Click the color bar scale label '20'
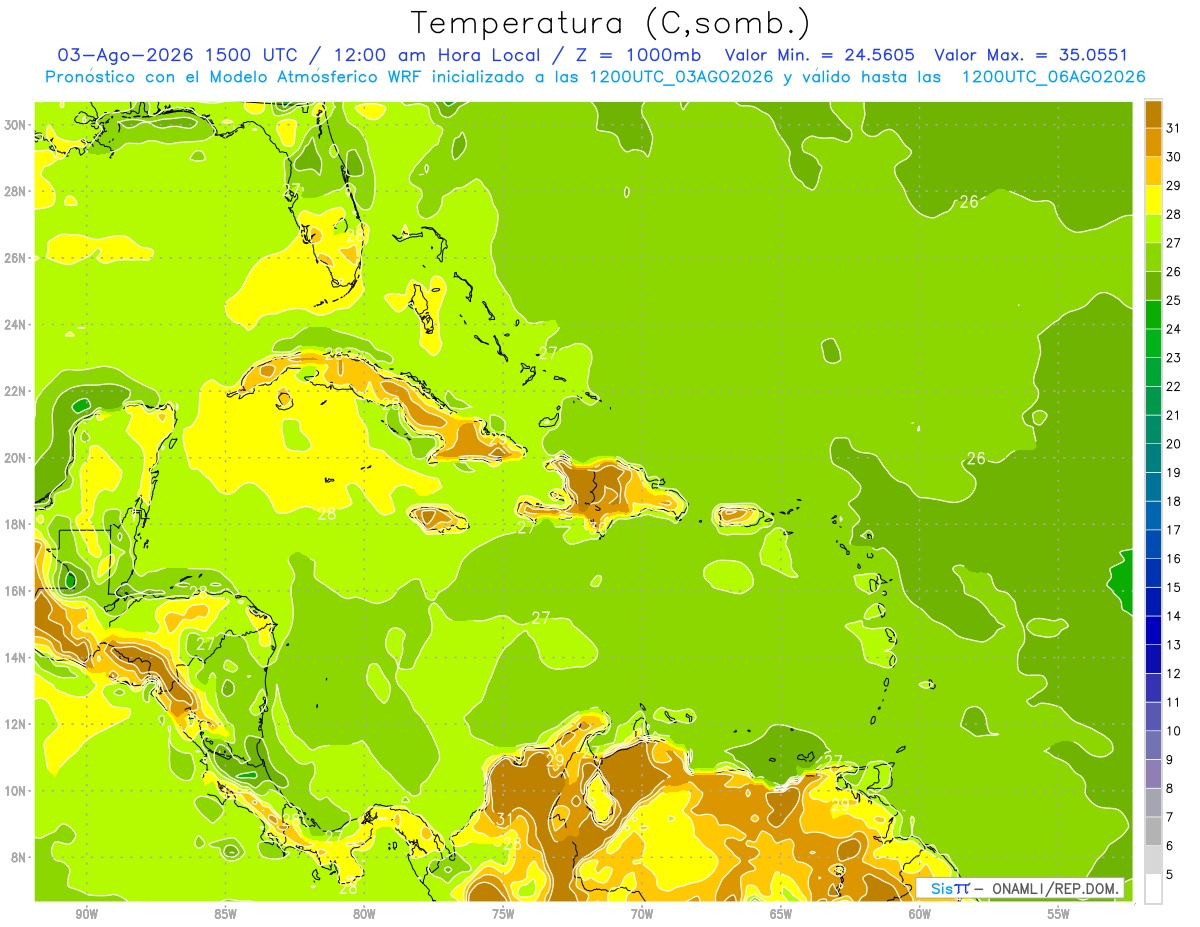The width and height of the screenshot is (1200, 927). (1173, 444)
